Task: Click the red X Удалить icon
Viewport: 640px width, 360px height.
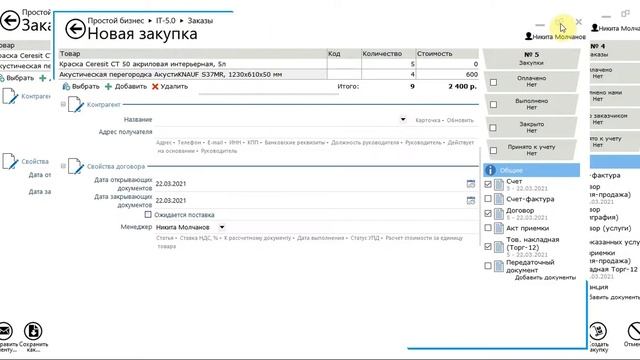Action: (155, 87)
